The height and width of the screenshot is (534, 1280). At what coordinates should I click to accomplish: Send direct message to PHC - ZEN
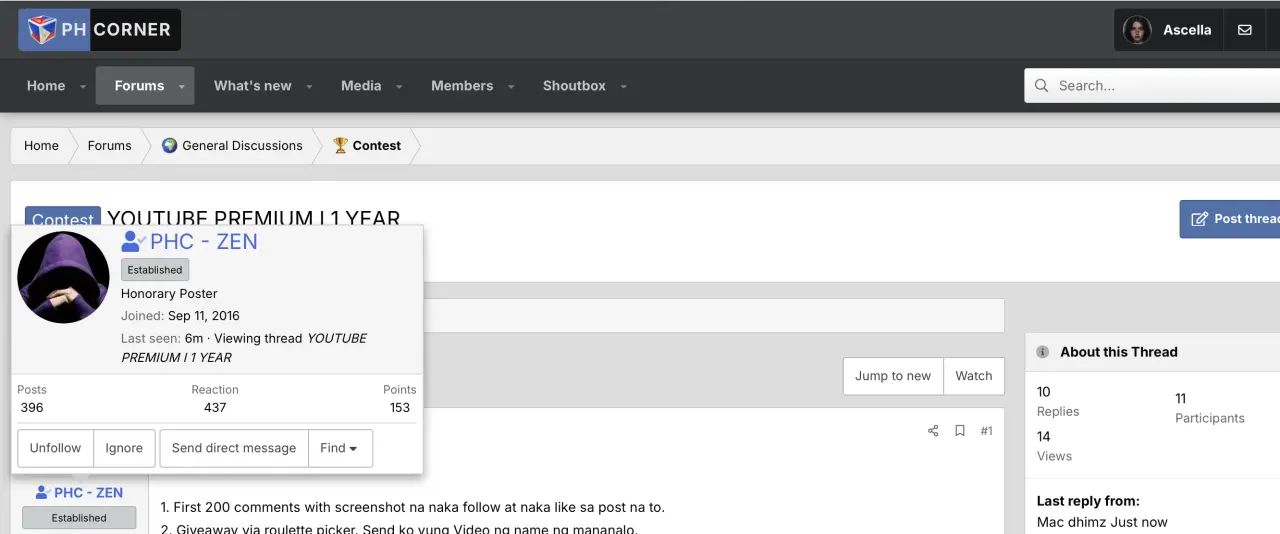click(234, 448)
